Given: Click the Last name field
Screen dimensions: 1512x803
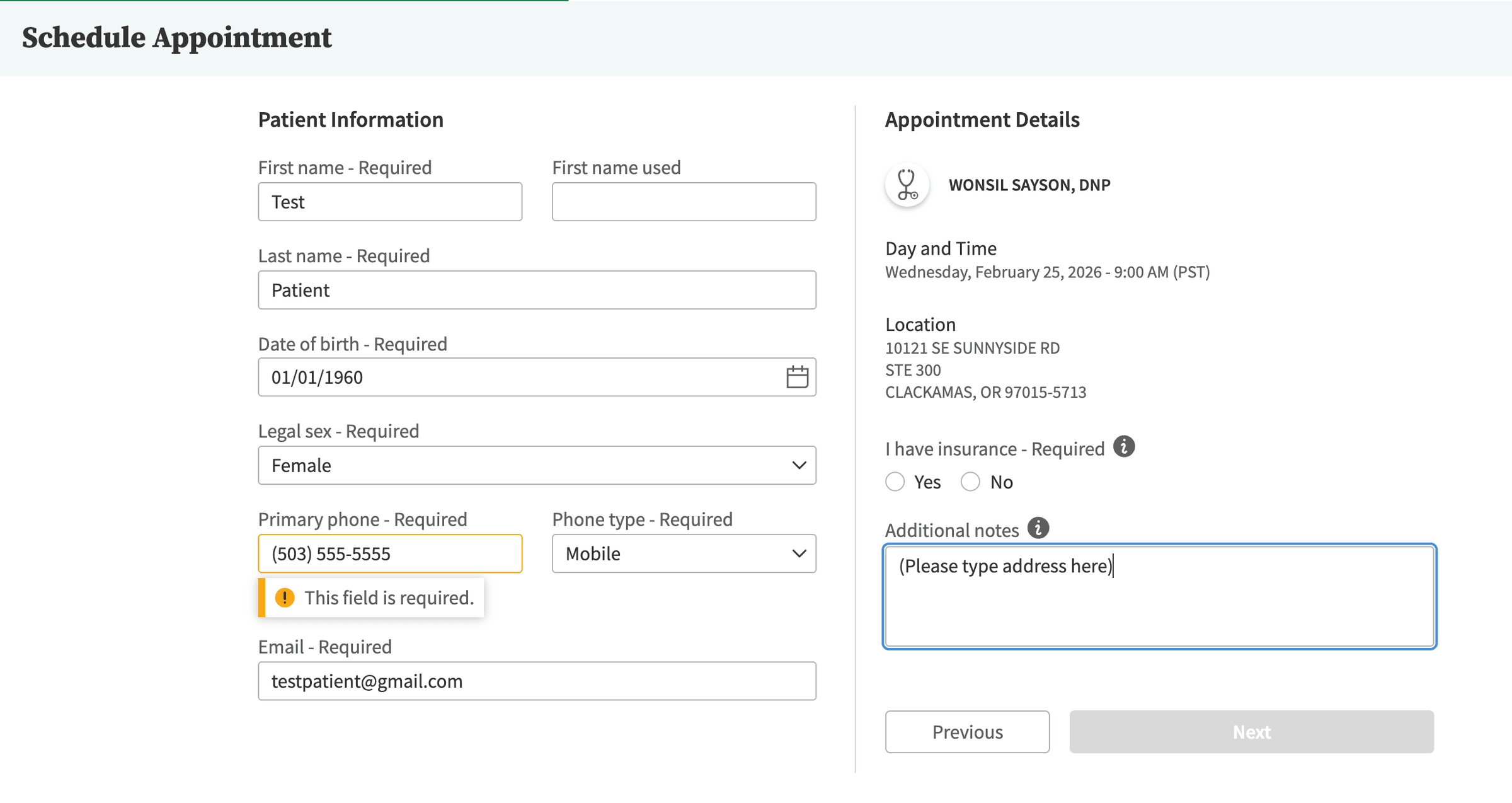Looking at the screenshot, I should 536,290.
